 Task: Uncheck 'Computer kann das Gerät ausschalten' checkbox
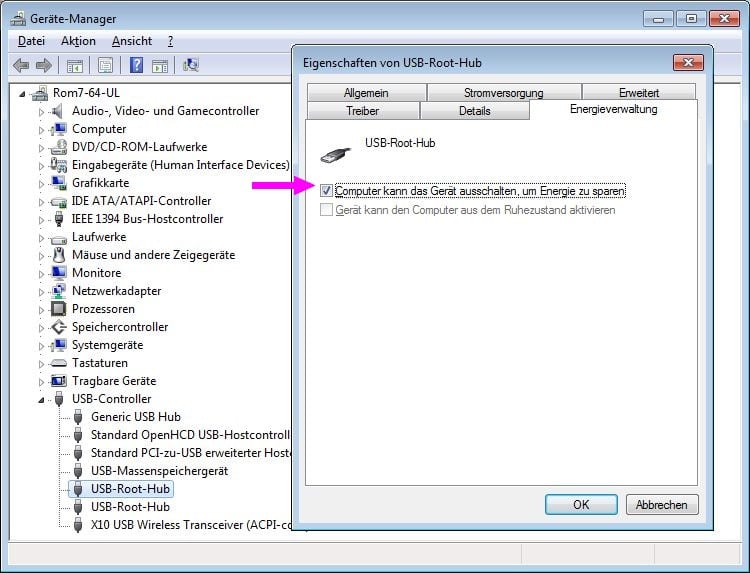pyautogui.click(x=327, y=190)
